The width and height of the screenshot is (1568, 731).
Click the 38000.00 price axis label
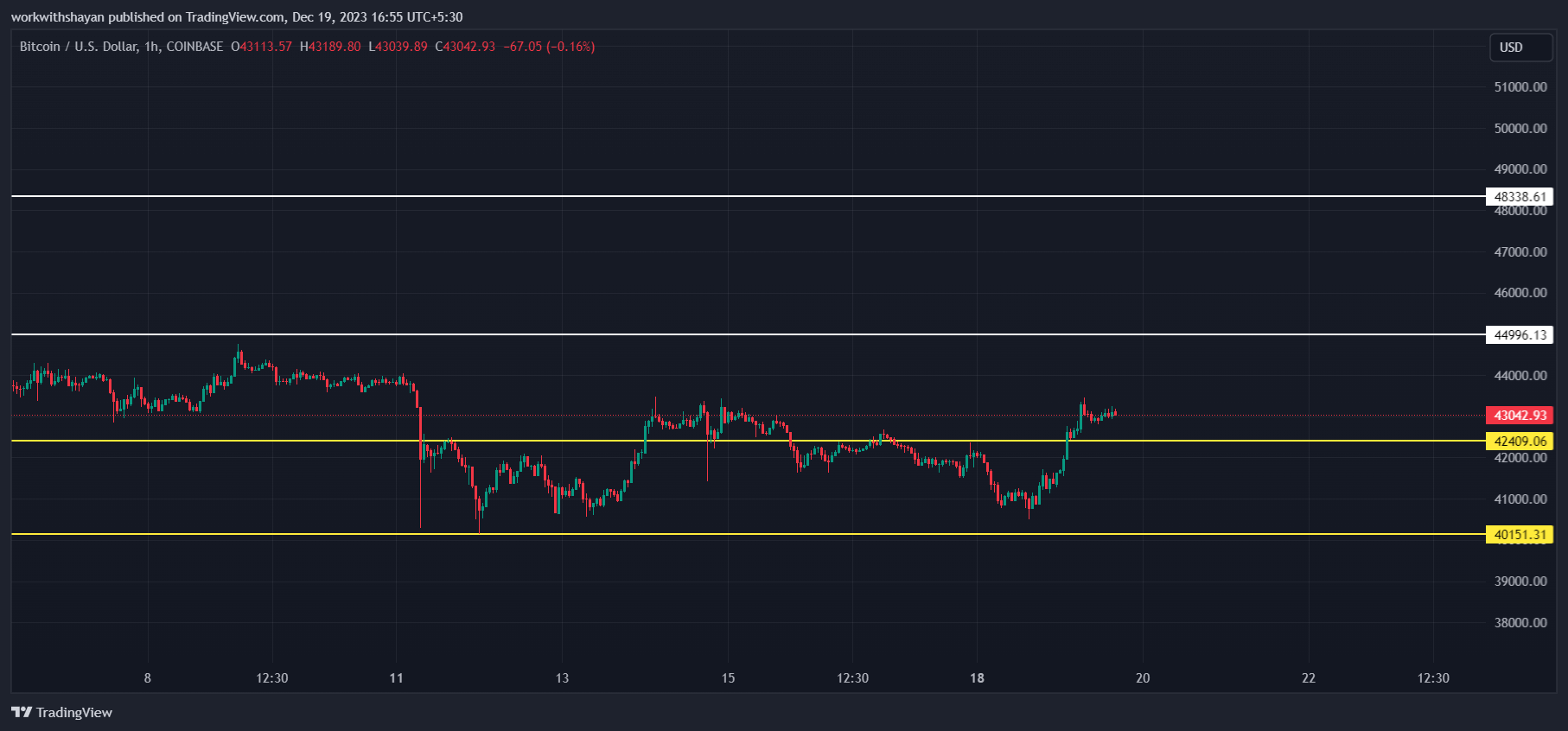point(1520,623)
